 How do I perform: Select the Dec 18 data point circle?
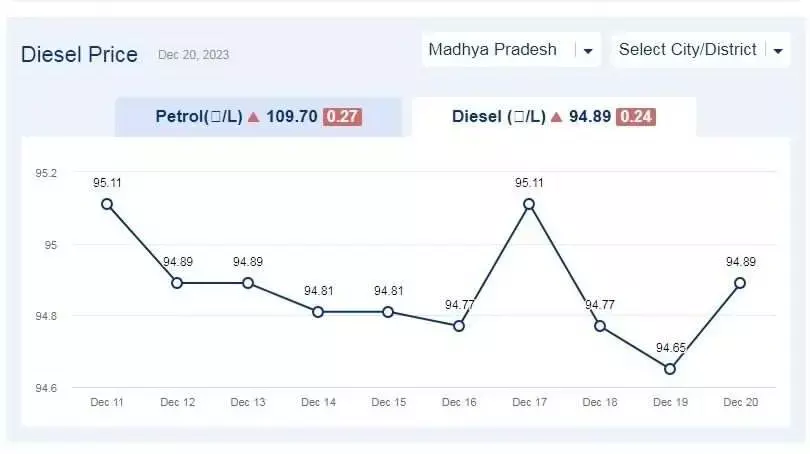[x=599, y=326]
